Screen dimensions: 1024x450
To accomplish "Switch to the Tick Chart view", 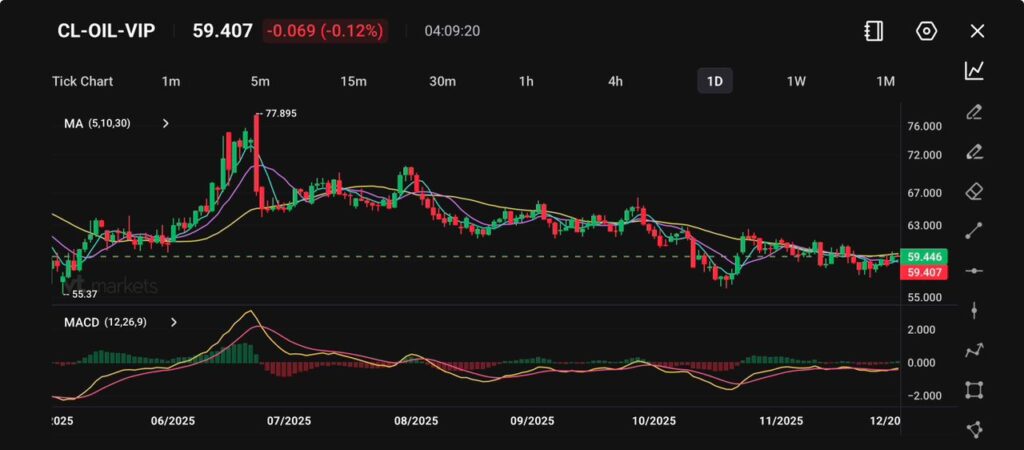I will tap(82, 81).
